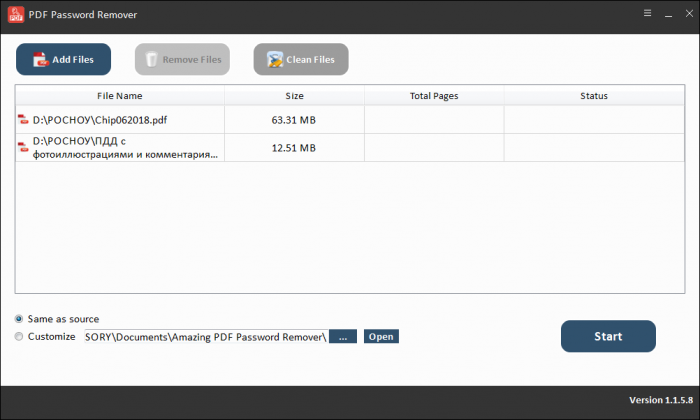Click the Status column header
The width and height of the screenshot is (700, 420).
tap(594, 96)
